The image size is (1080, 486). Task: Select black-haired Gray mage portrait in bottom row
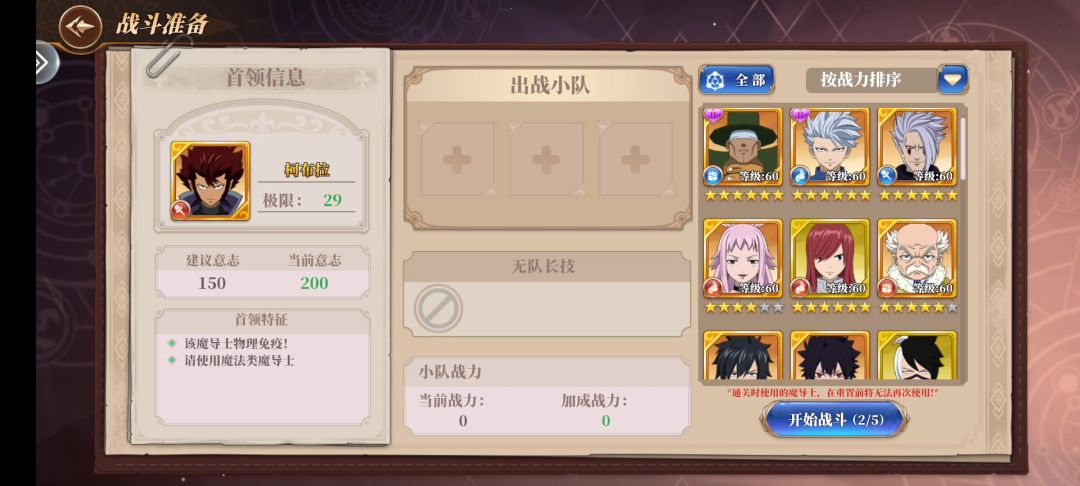click(742, 355)
